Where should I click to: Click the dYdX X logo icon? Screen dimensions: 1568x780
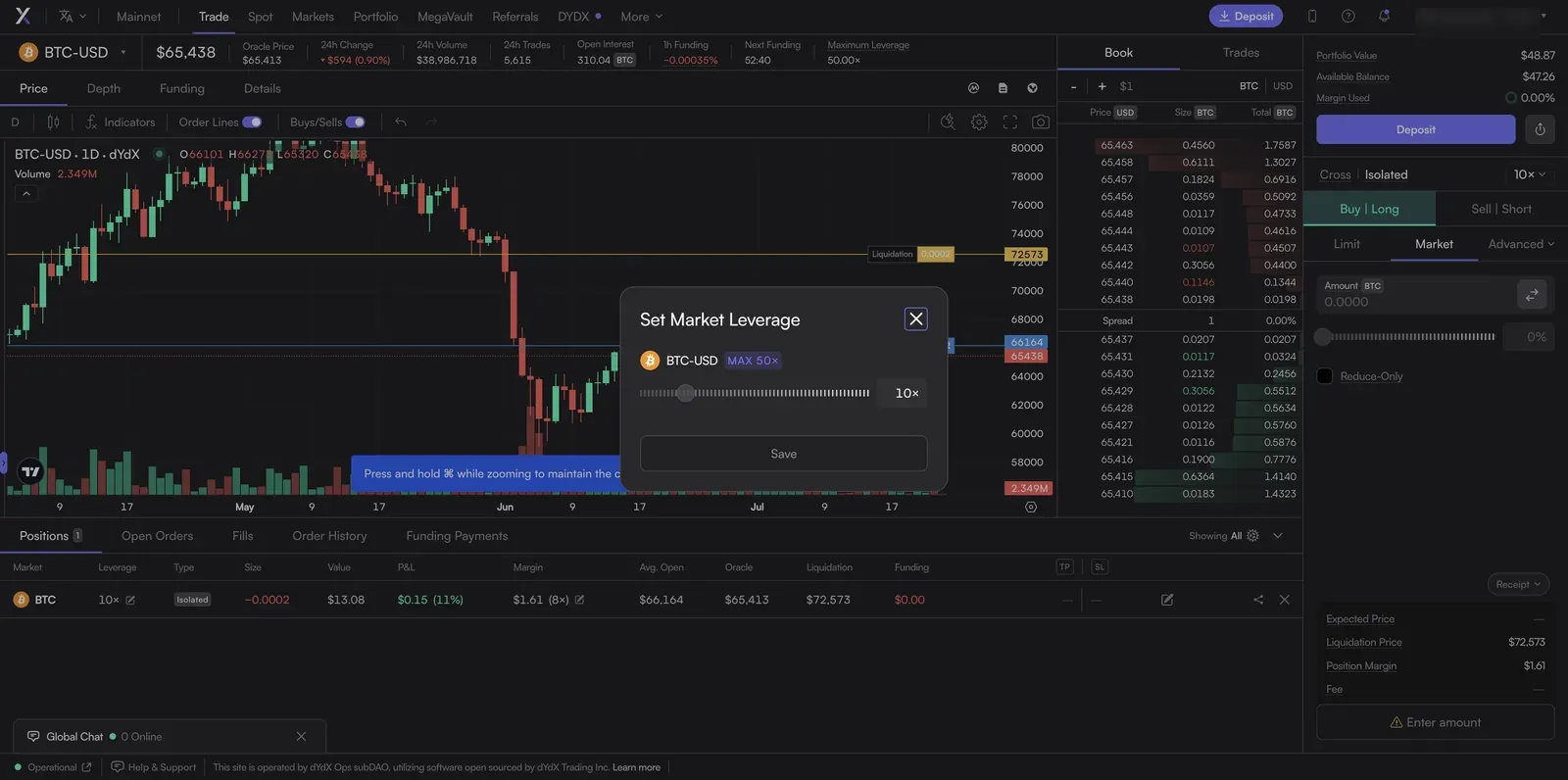coord(23,16)
